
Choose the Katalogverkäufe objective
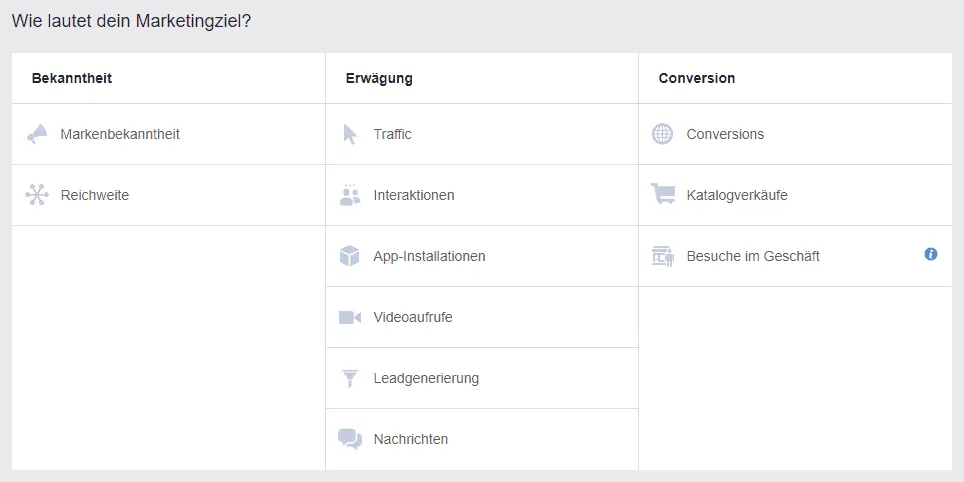(795, 195)
